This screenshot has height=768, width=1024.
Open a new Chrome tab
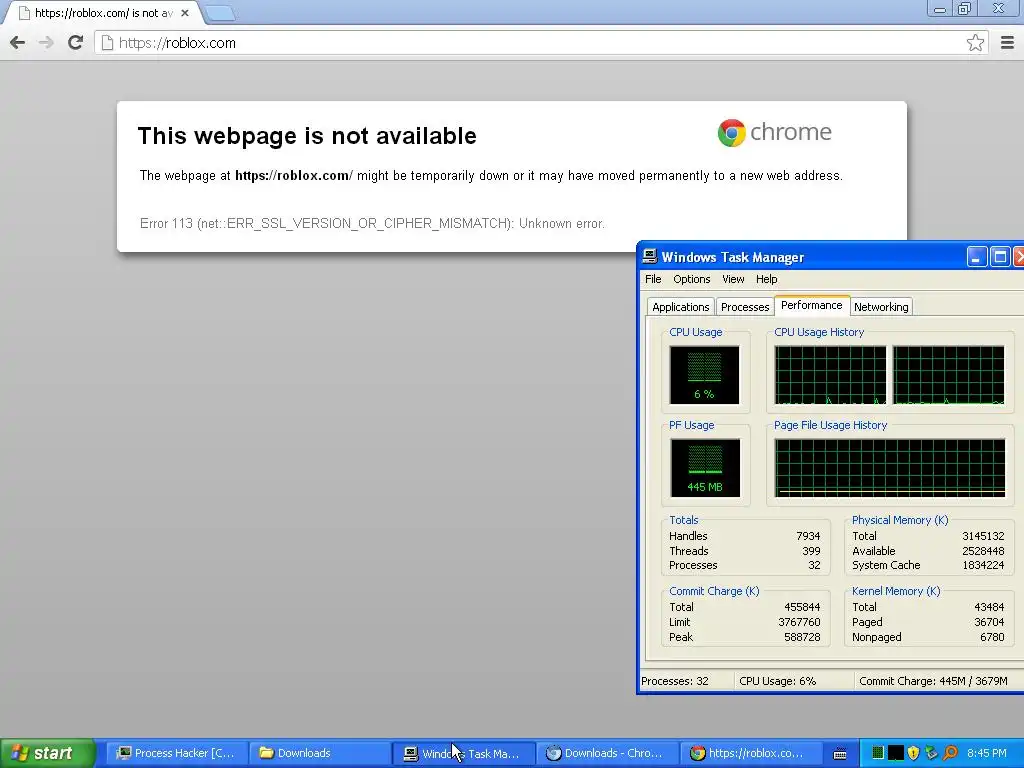point(221,13)
